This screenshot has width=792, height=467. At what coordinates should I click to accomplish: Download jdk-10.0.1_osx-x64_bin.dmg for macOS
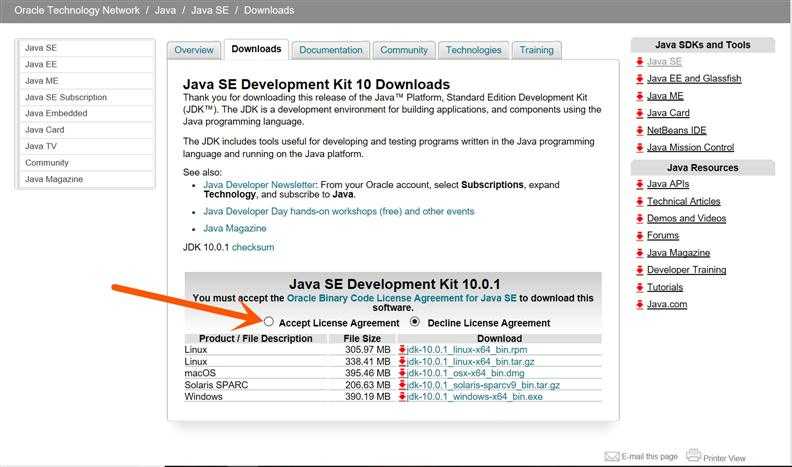[x=465, y=373]
